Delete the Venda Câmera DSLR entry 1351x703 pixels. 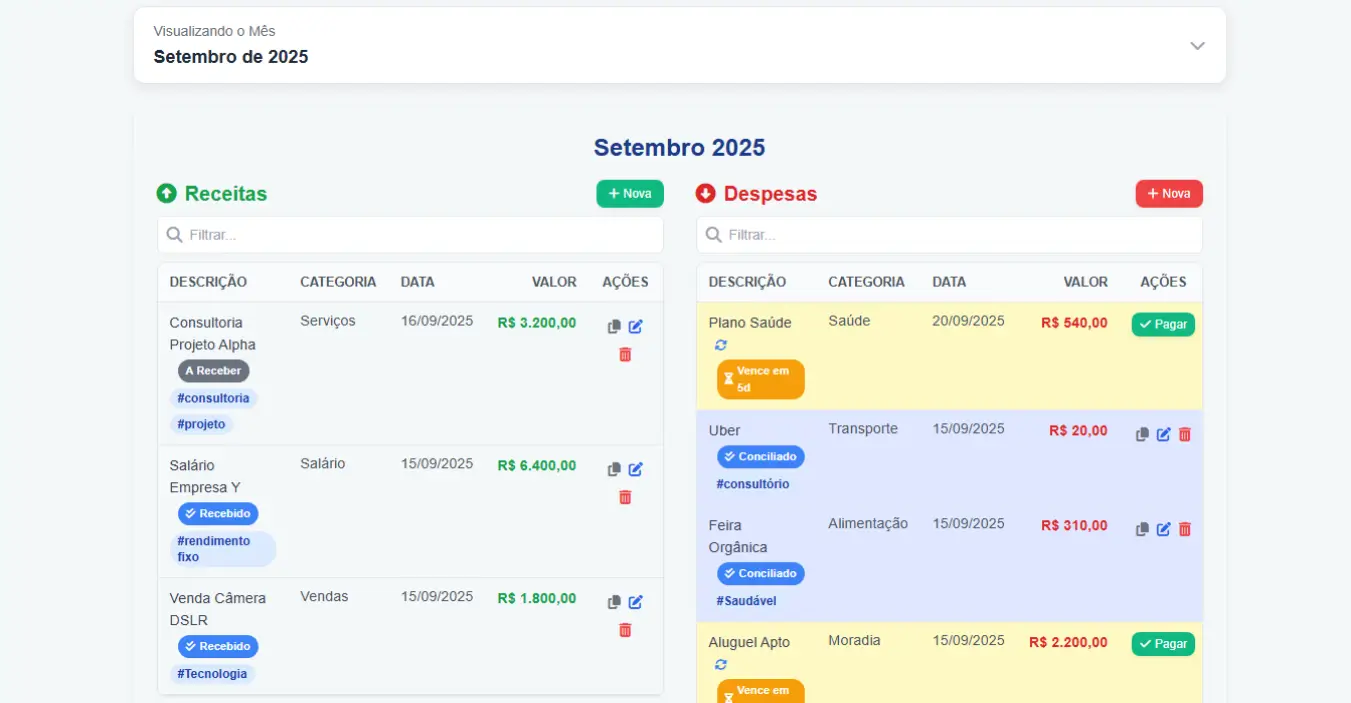[x=625, y=630]
